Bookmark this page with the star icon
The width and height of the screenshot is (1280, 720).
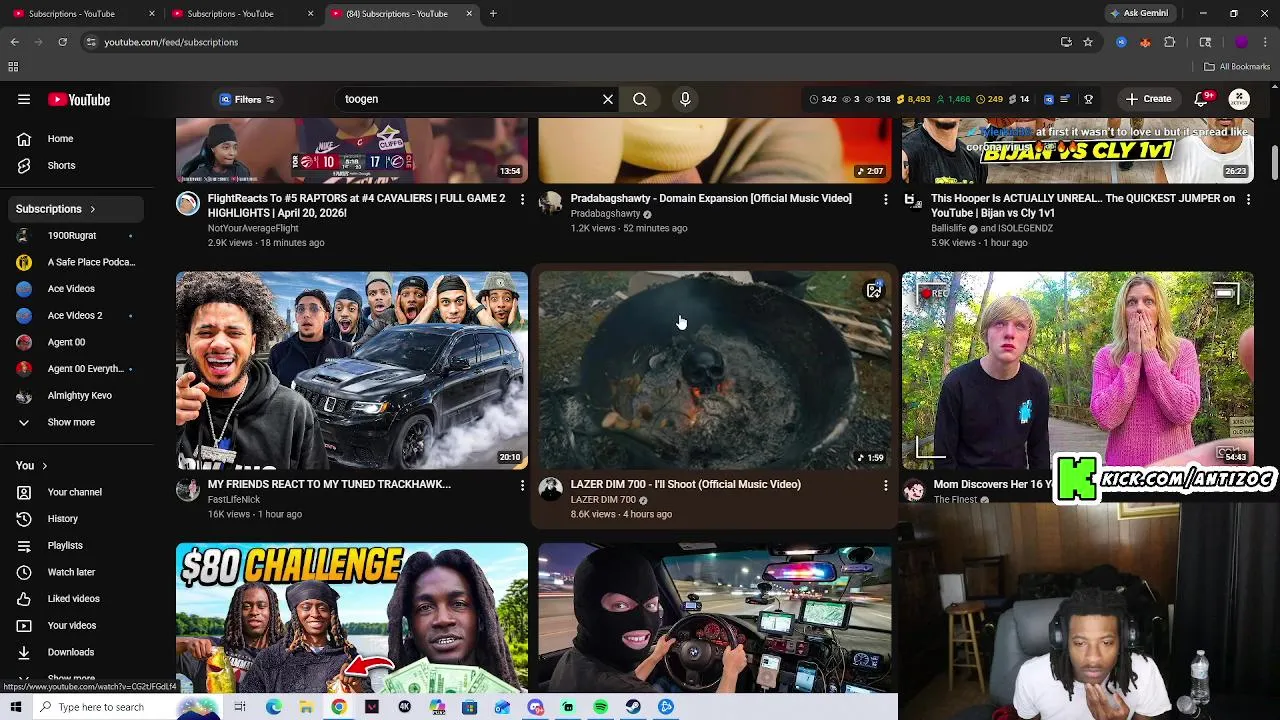pos(1088,42)
